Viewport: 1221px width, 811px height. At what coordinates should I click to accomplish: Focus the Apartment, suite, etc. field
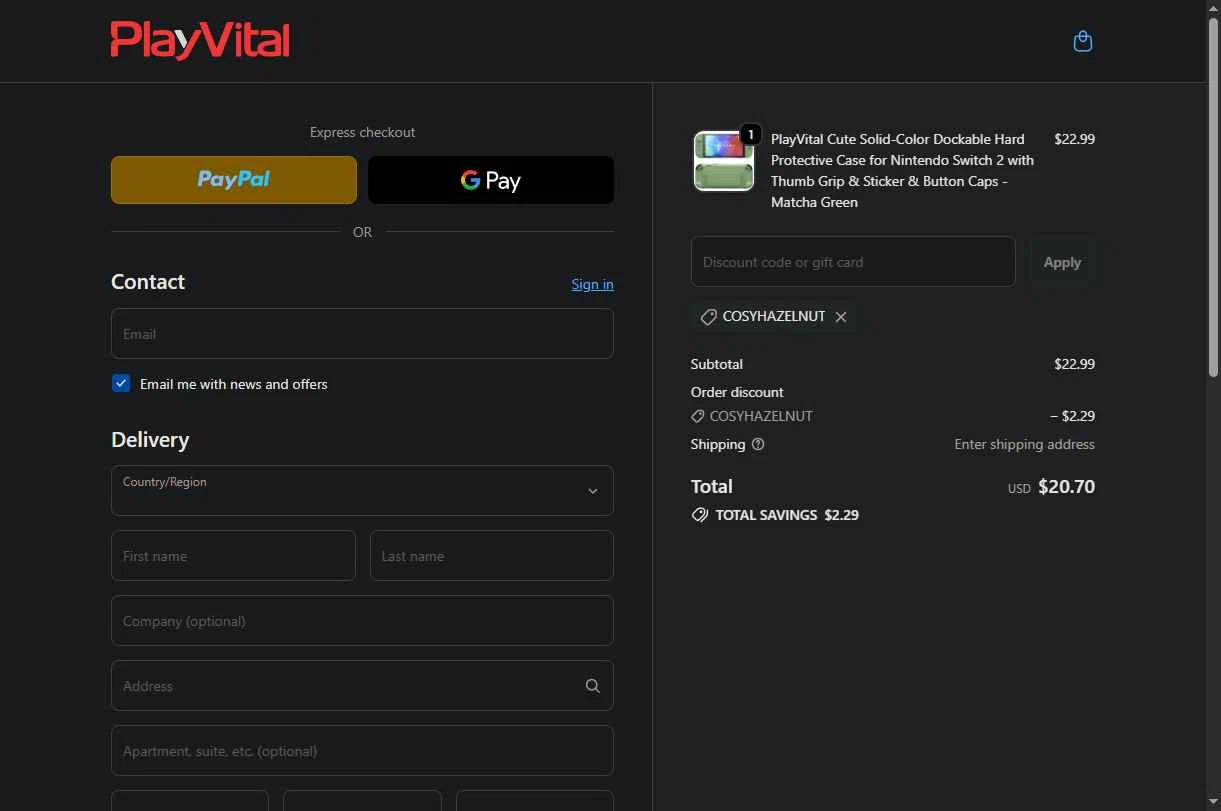(x=362, y=750)
